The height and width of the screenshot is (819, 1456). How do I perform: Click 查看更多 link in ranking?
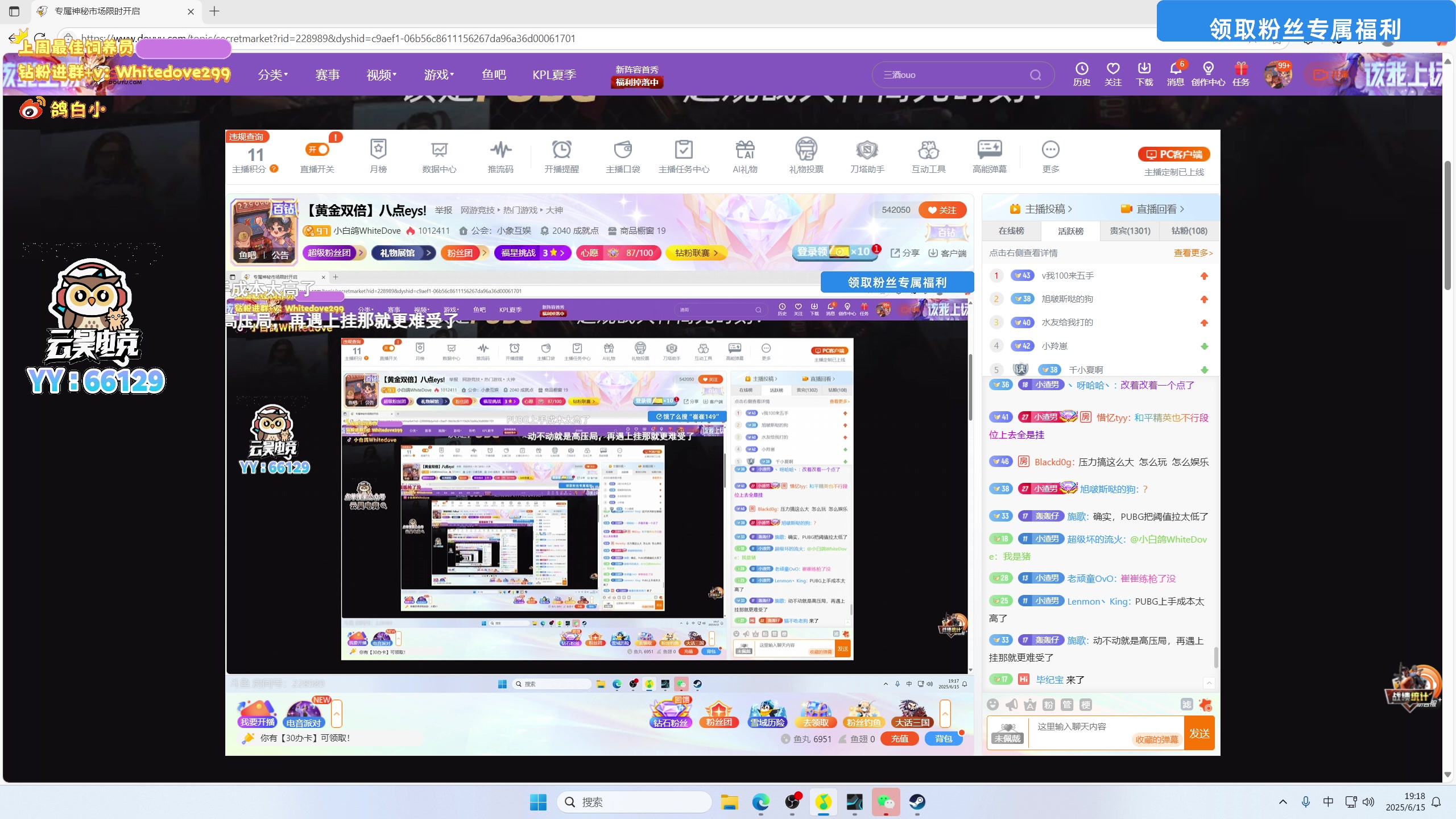point(1193,253)
